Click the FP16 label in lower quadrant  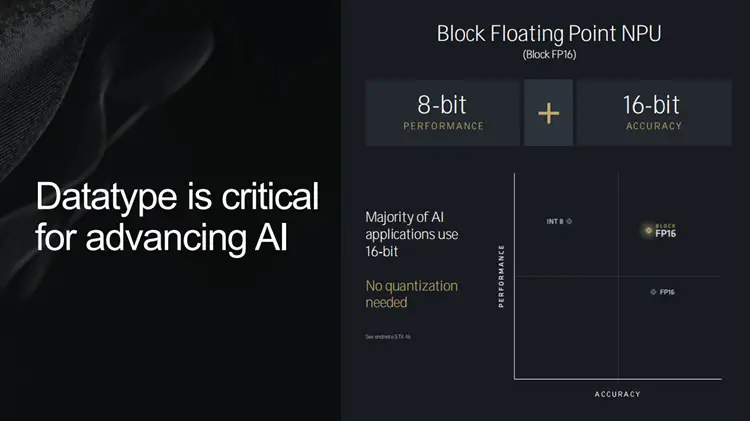(x=667, y=292)
